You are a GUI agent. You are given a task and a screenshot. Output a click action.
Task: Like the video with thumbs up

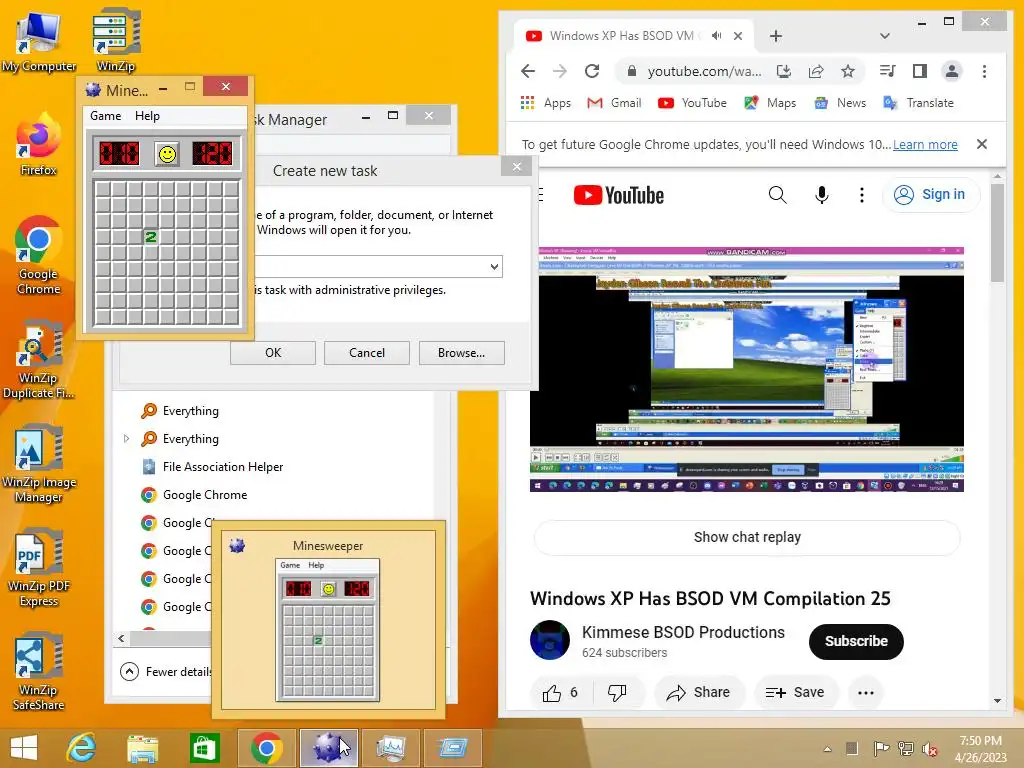pos(560,692)
